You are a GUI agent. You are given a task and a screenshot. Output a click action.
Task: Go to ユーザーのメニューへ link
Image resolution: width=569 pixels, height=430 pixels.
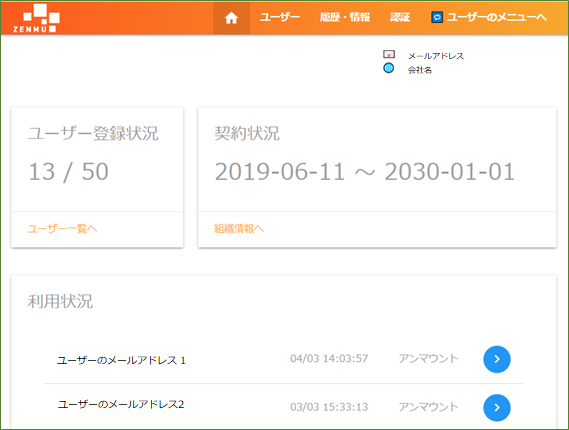pyautogui.click(x=497, y=17)
